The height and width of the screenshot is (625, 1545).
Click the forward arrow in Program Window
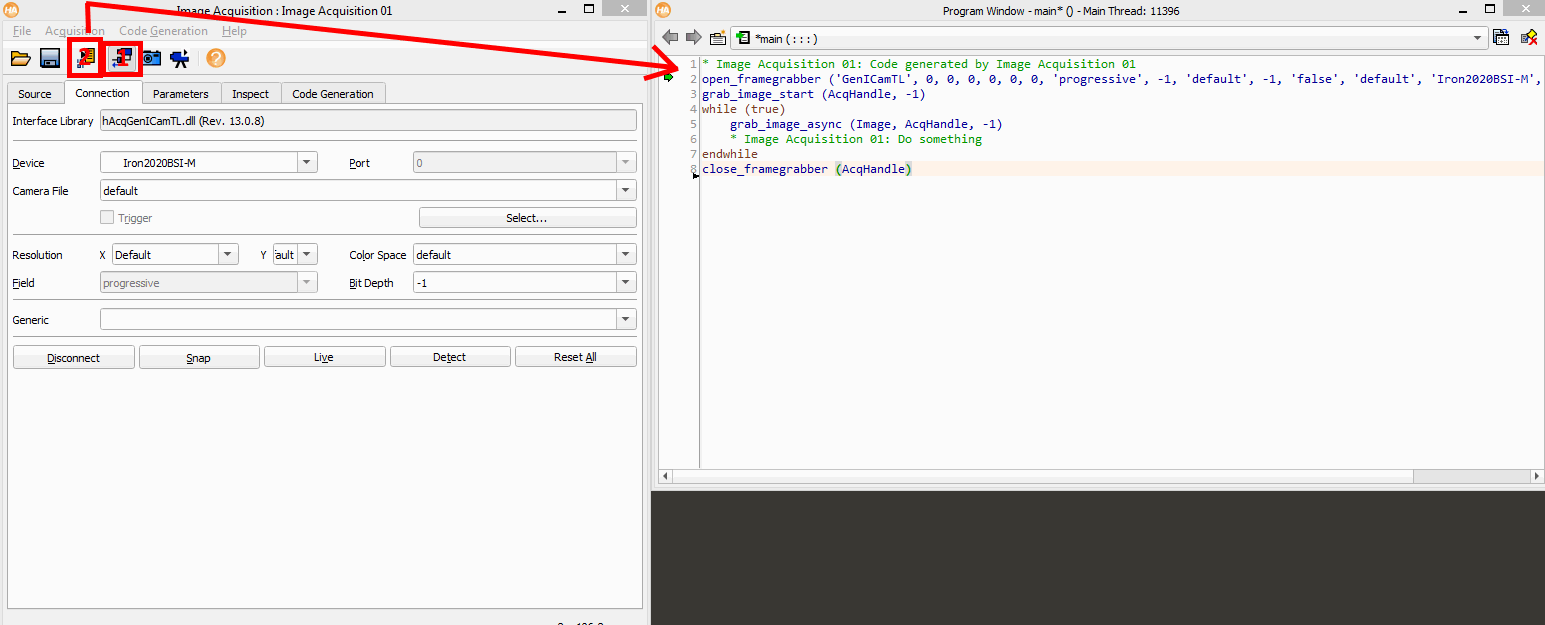pyautogui.click(x=693, y=38)
